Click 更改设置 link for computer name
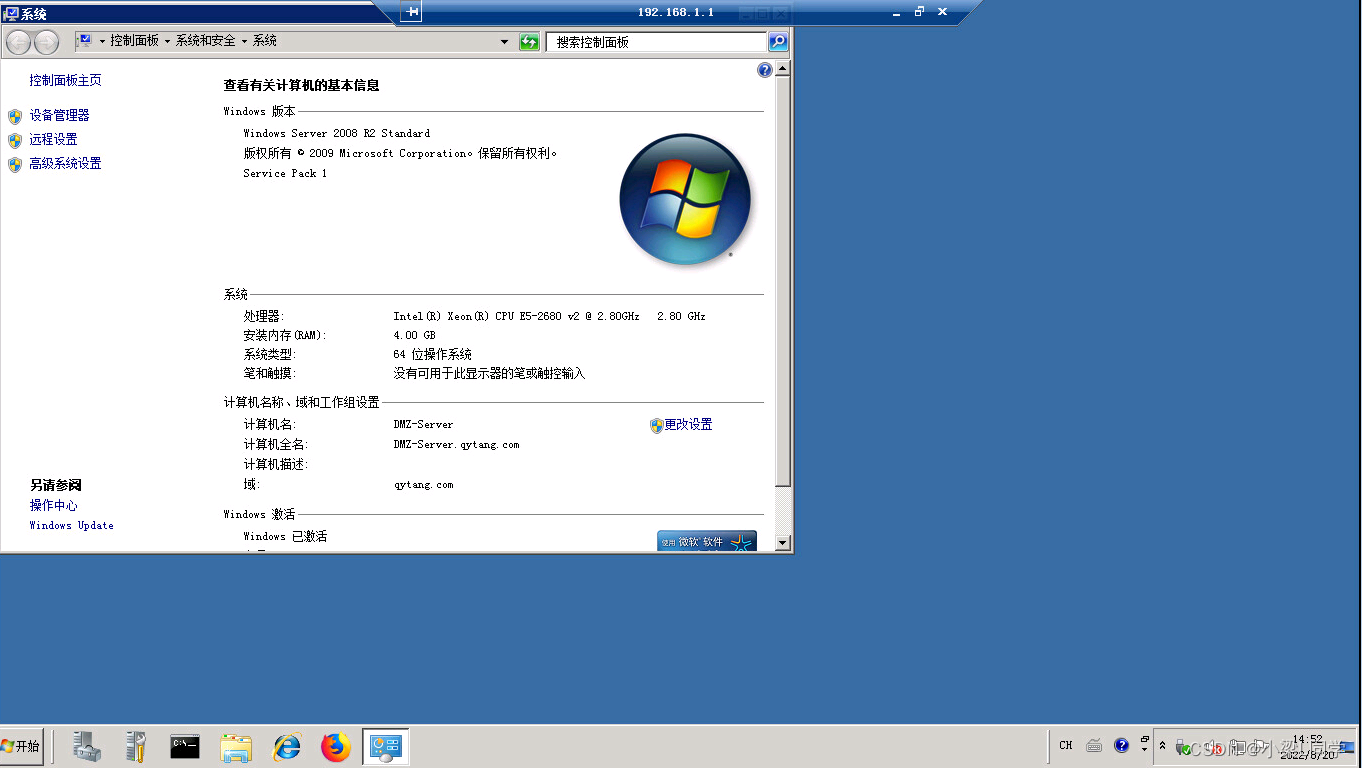 pyautogui.click(x=689, y=424)
